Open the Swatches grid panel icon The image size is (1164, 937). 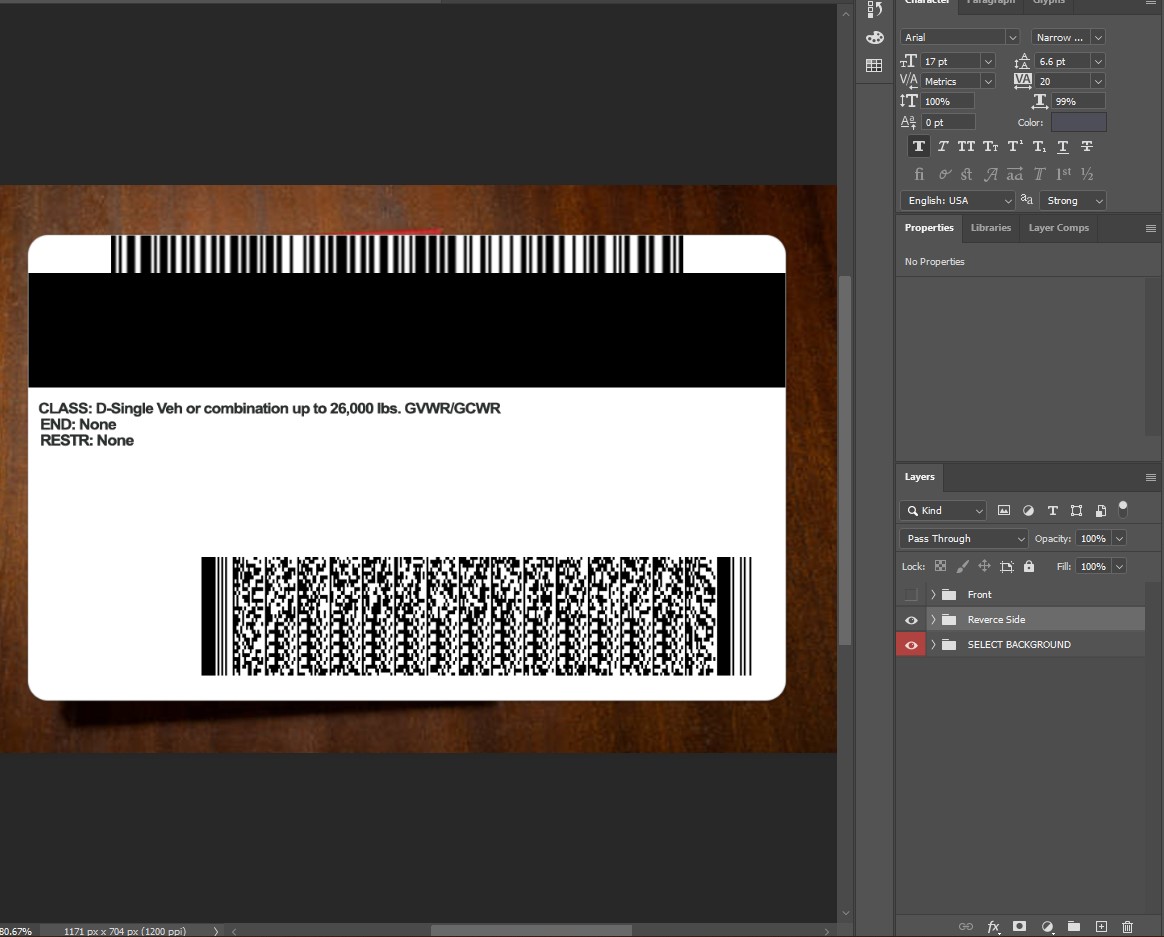pos(874,65)
